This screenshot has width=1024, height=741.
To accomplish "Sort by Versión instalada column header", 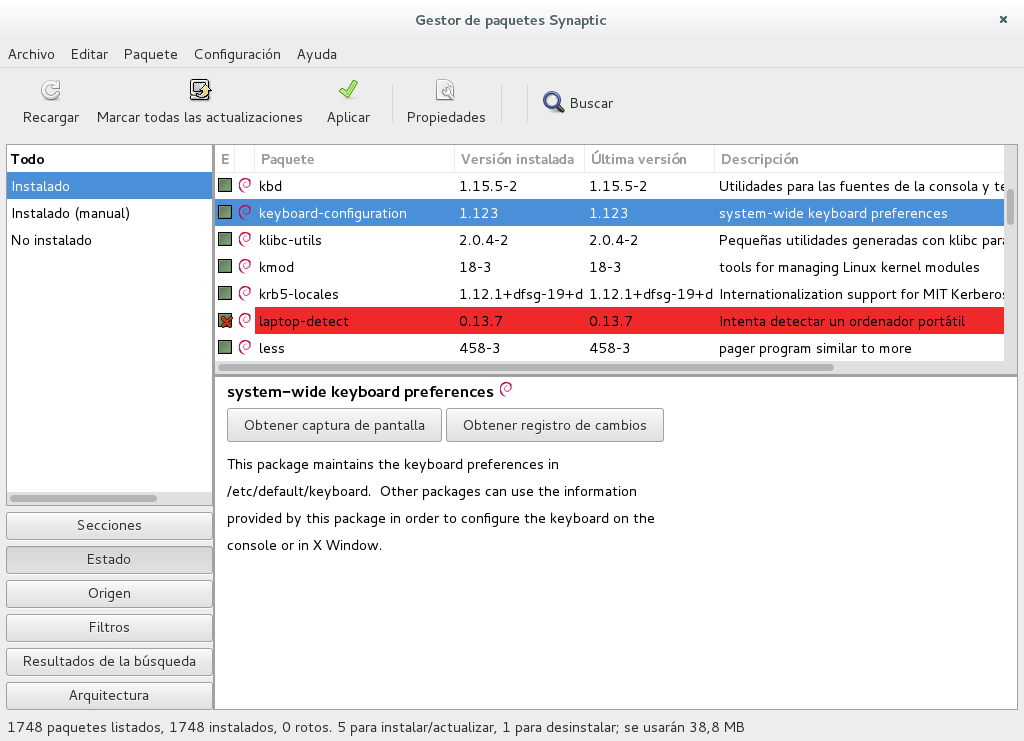I will click(x=519, y=159).
